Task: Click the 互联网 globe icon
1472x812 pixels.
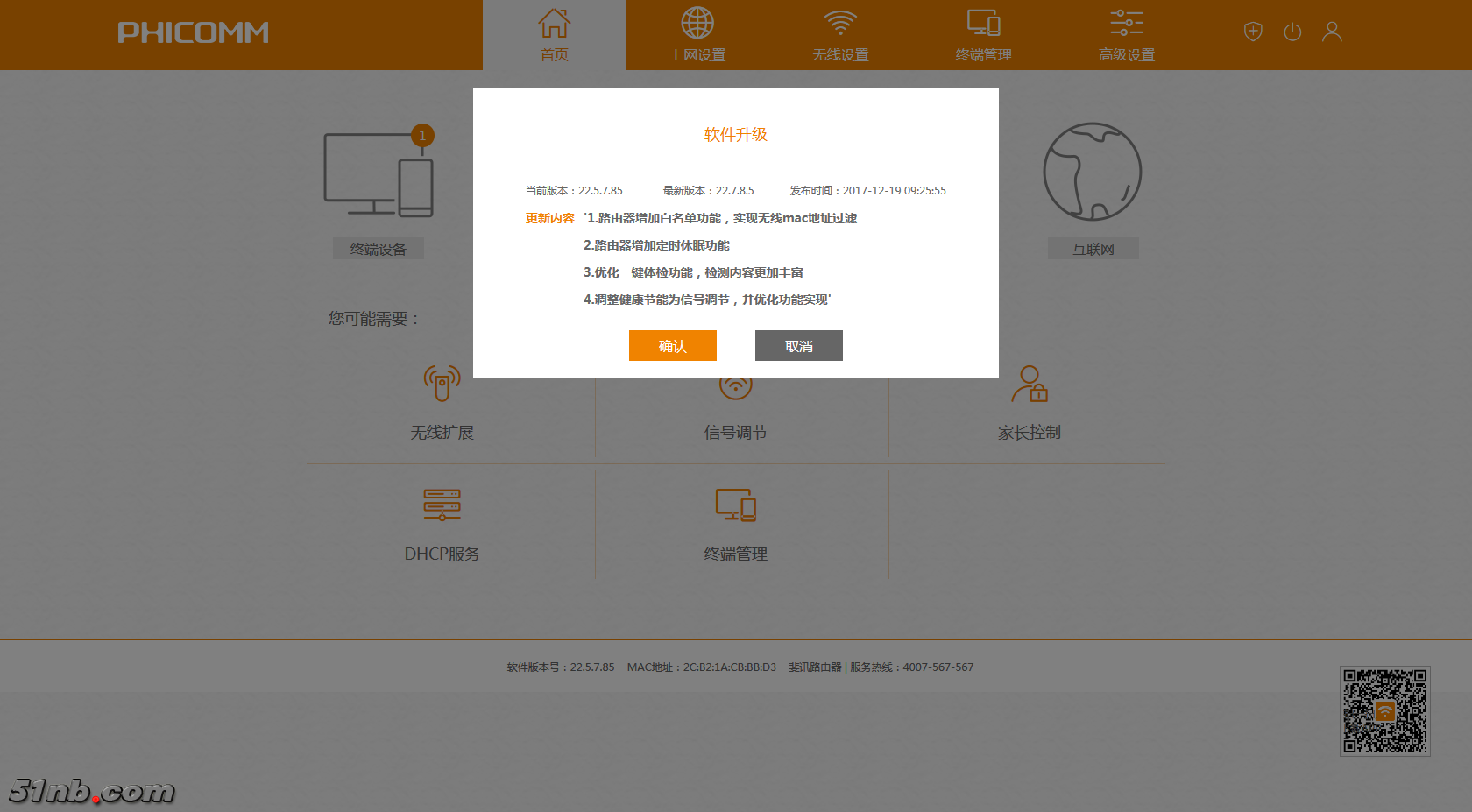Action: tap(1092, 172)
